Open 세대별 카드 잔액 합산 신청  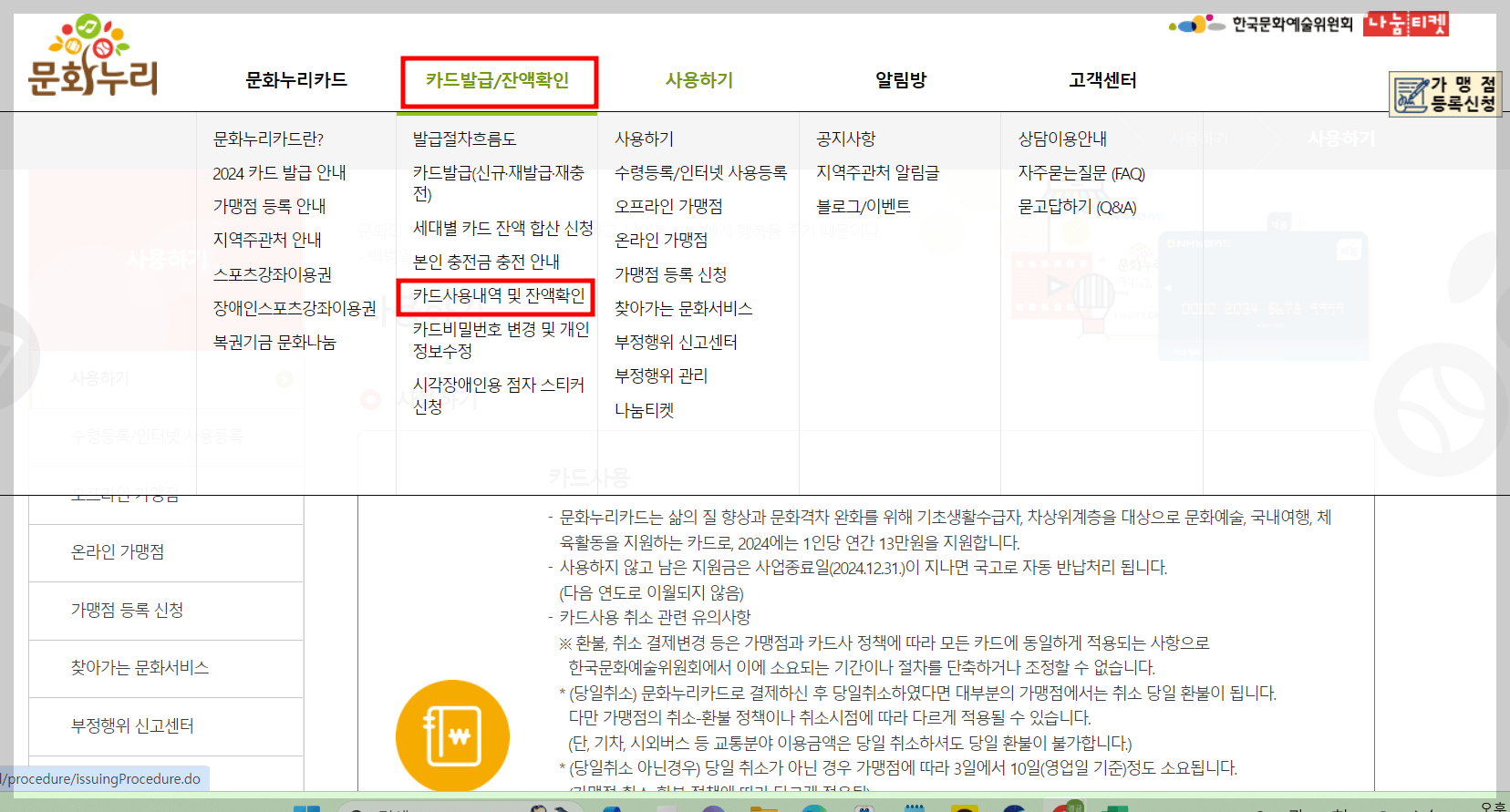[502, 228]
